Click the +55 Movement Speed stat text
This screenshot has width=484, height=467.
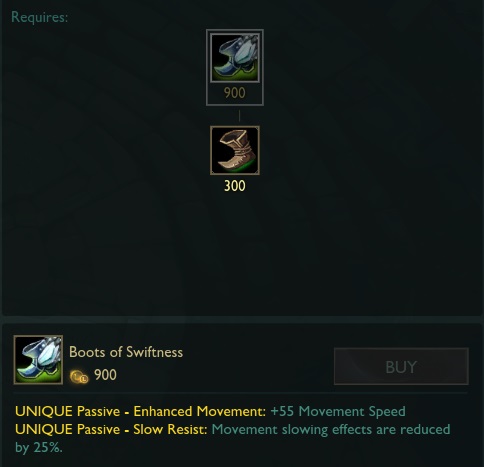[338, 411]
